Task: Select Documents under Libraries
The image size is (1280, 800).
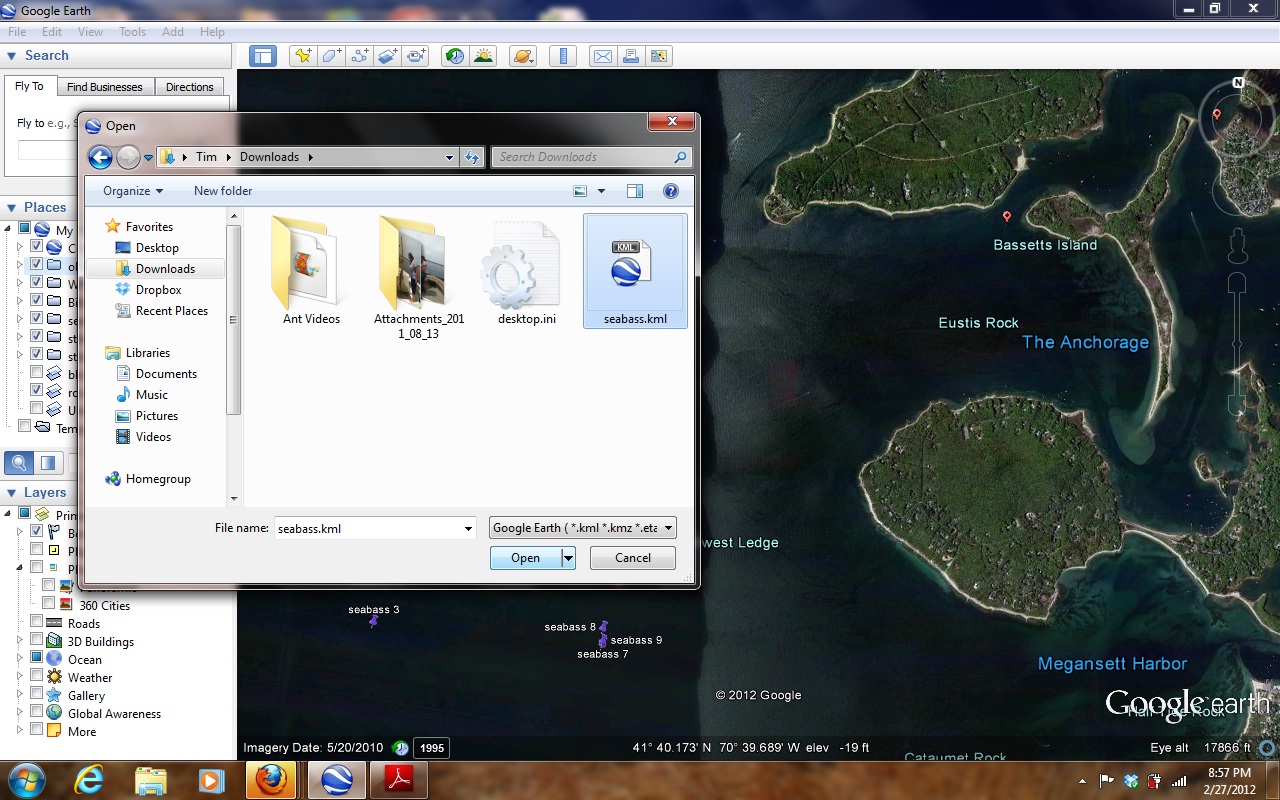Action: point(166,374)
